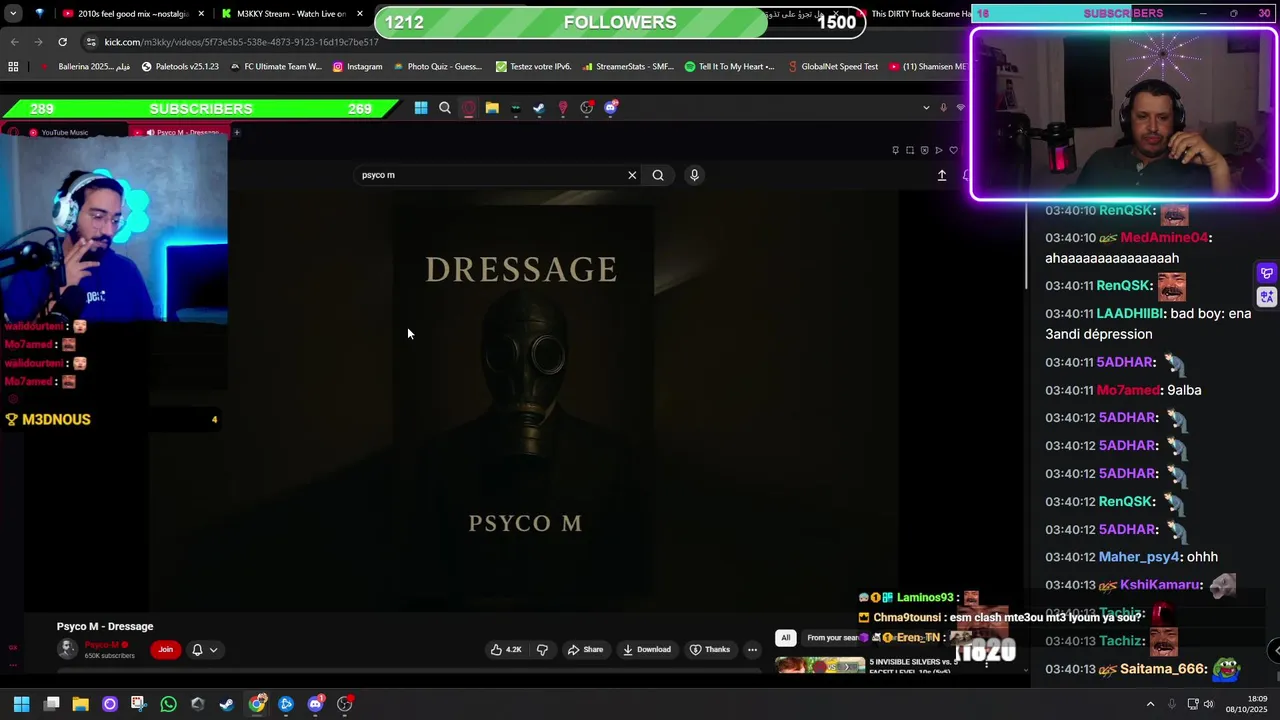Open Discord in the streamed taskbar
The image size is (1280, 720).
point(611,108)
